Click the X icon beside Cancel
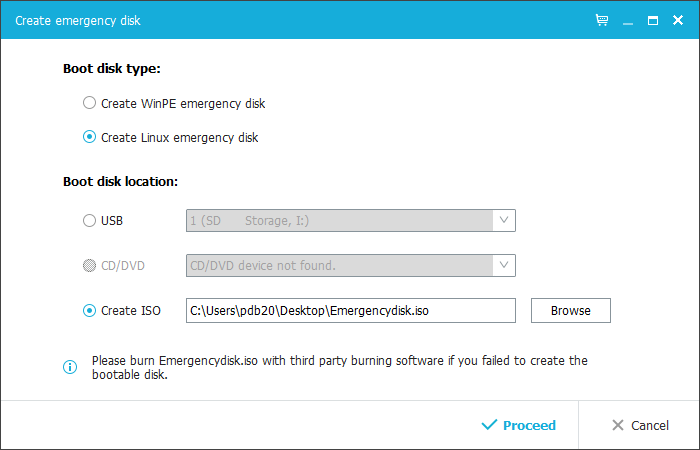Viewport: 700px width, 450px height. [618, 425]
